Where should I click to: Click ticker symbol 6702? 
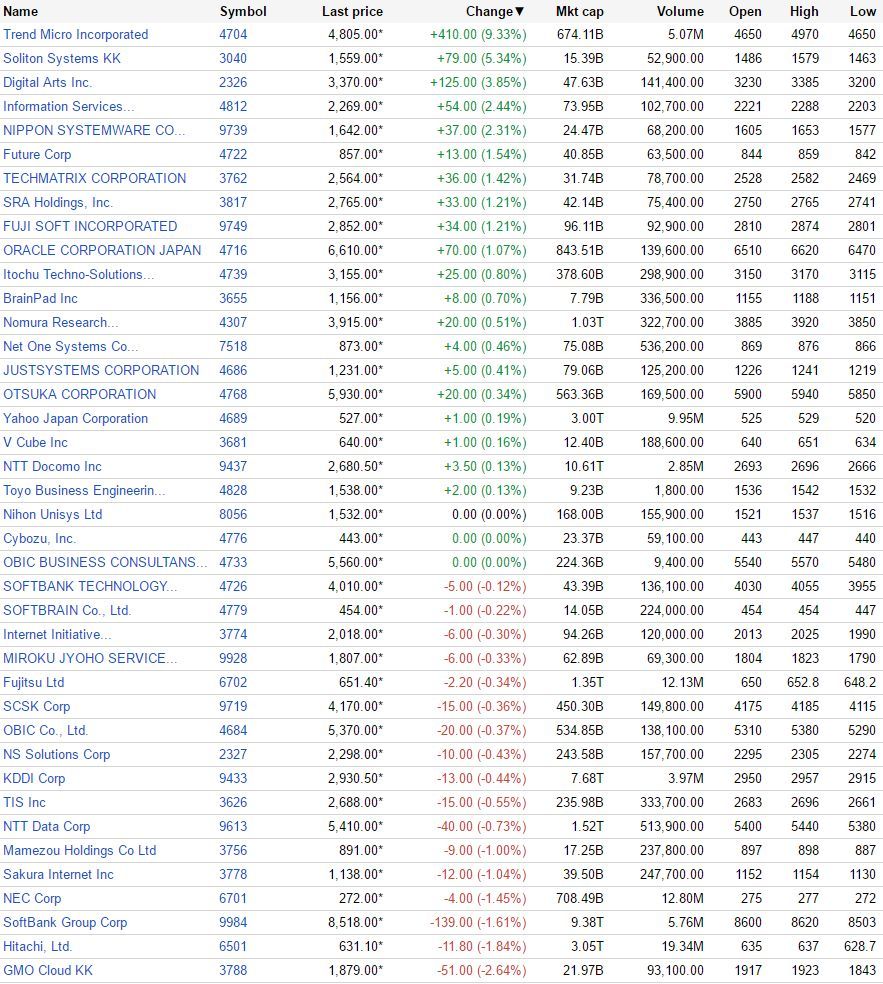(x=233, y=682)
